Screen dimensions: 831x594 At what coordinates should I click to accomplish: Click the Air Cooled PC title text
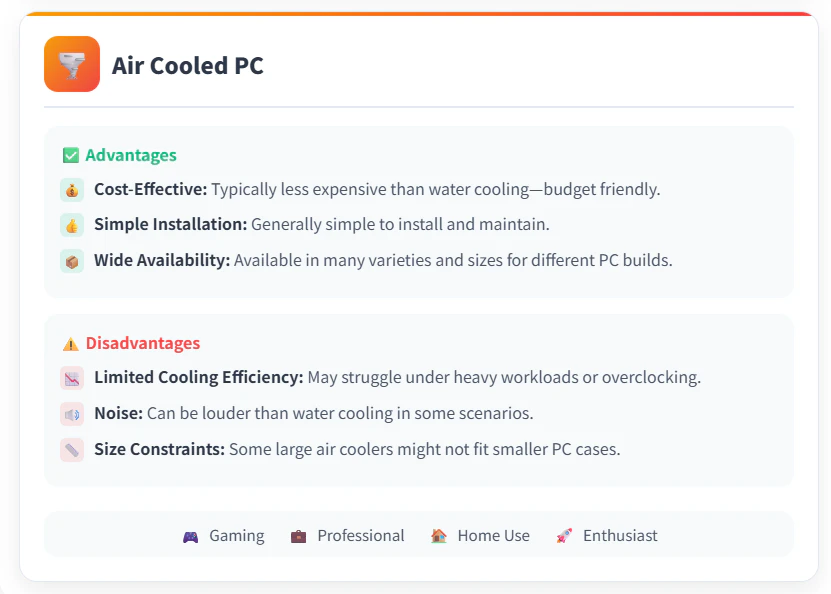(187, 65)
